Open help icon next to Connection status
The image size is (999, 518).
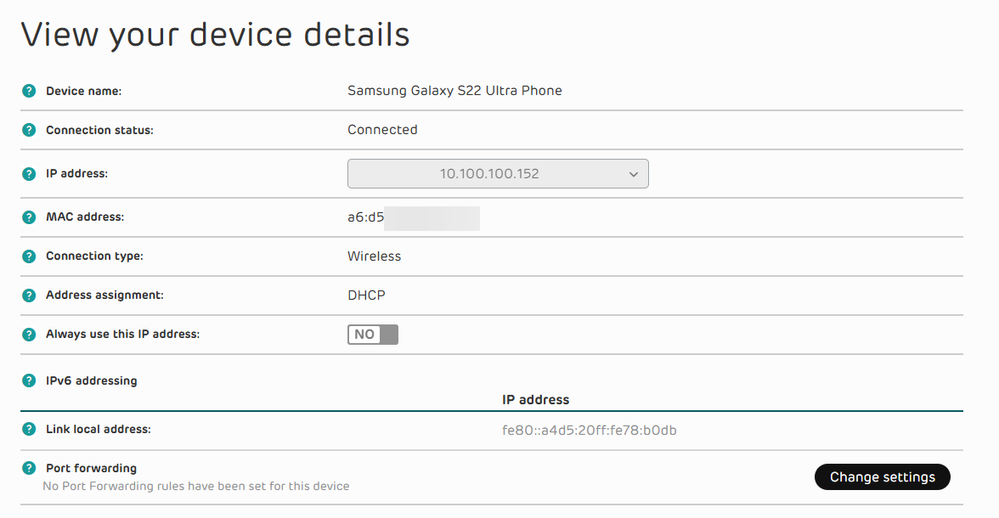pos(29,130)
